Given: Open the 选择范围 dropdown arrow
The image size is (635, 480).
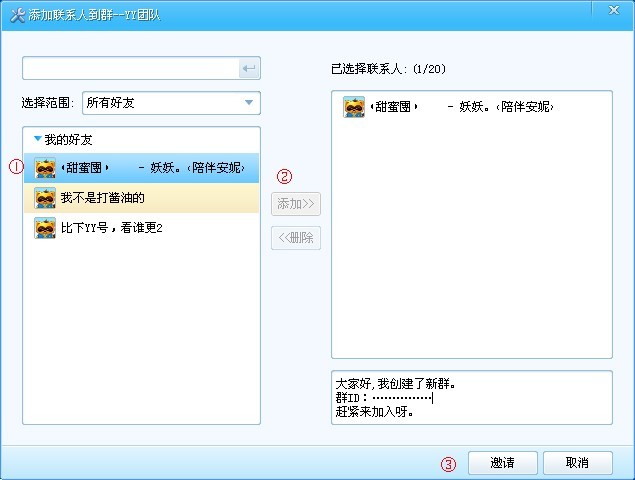Looking at the screenshot, I should coord(249,102).
